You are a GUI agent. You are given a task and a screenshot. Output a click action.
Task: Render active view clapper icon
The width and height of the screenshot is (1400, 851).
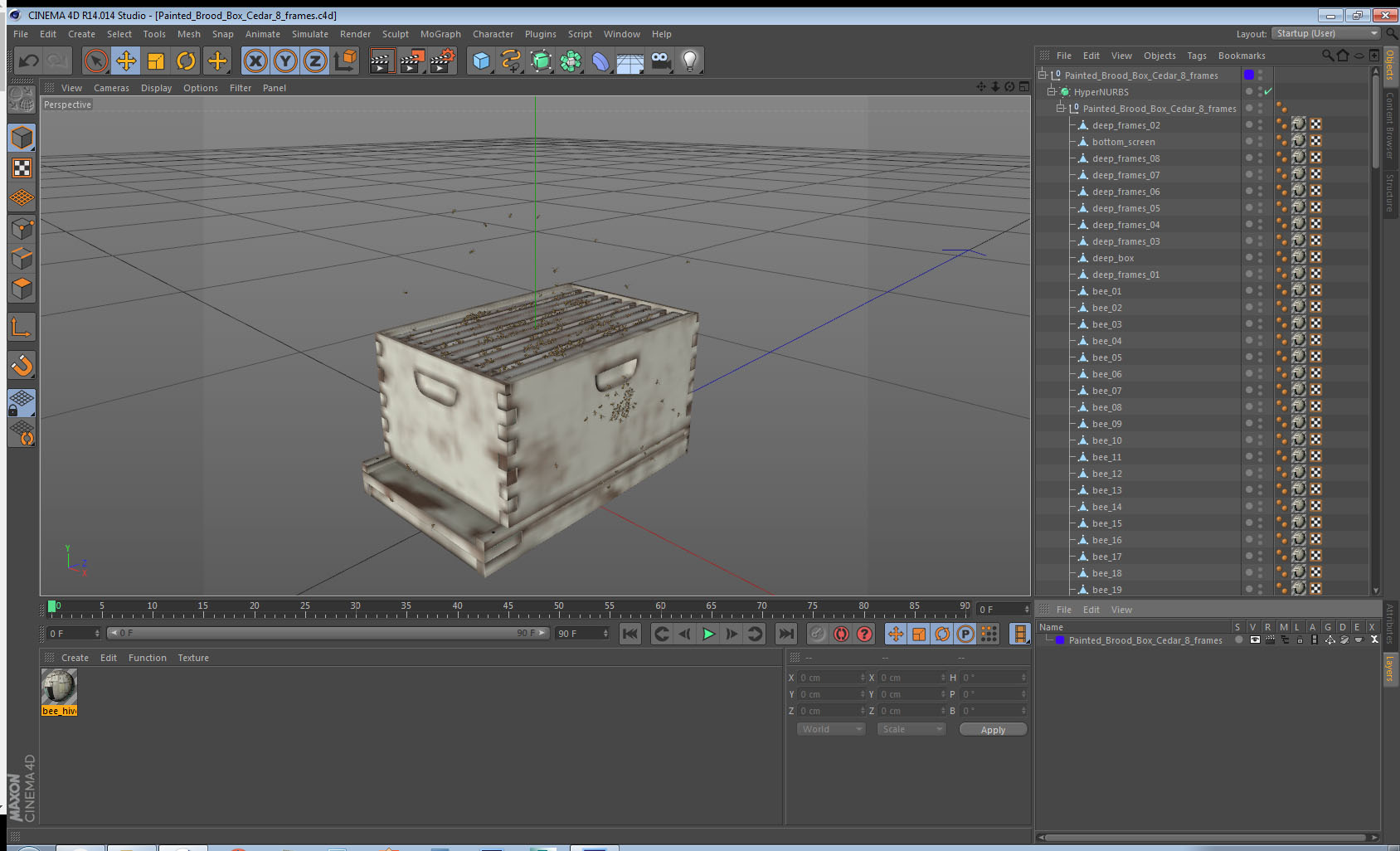tap(381, 61)
